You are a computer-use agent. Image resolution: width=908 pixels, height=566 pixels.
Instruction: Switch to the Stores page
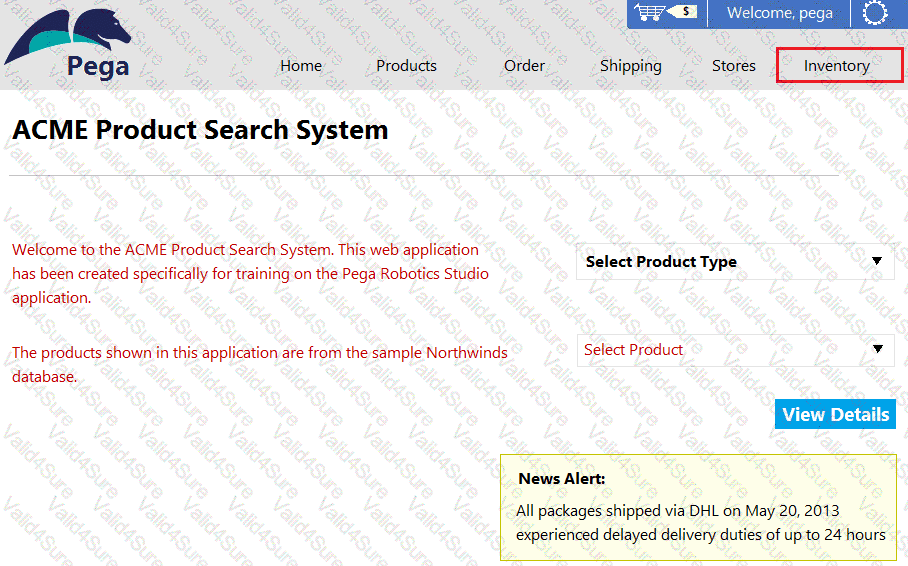[x=733, y=66]
